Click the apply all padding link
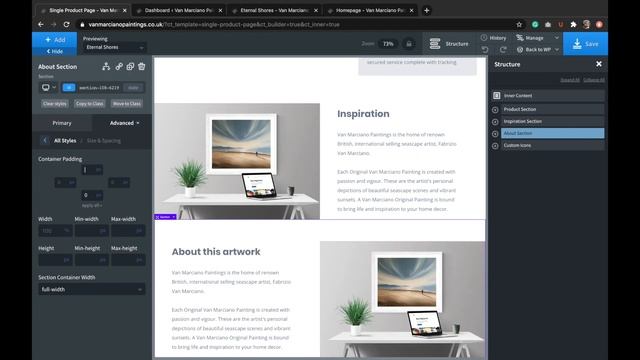640x360 pixels. coord(92,205)
